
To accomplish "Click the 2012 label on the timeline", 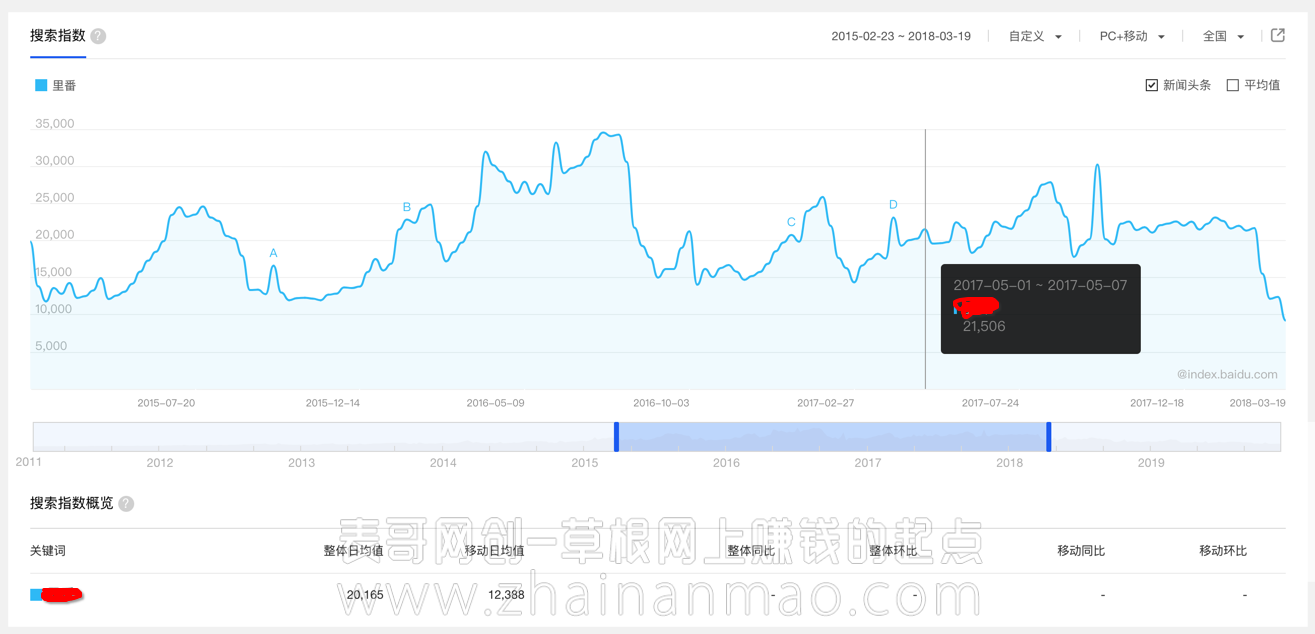I will [159, 462].
